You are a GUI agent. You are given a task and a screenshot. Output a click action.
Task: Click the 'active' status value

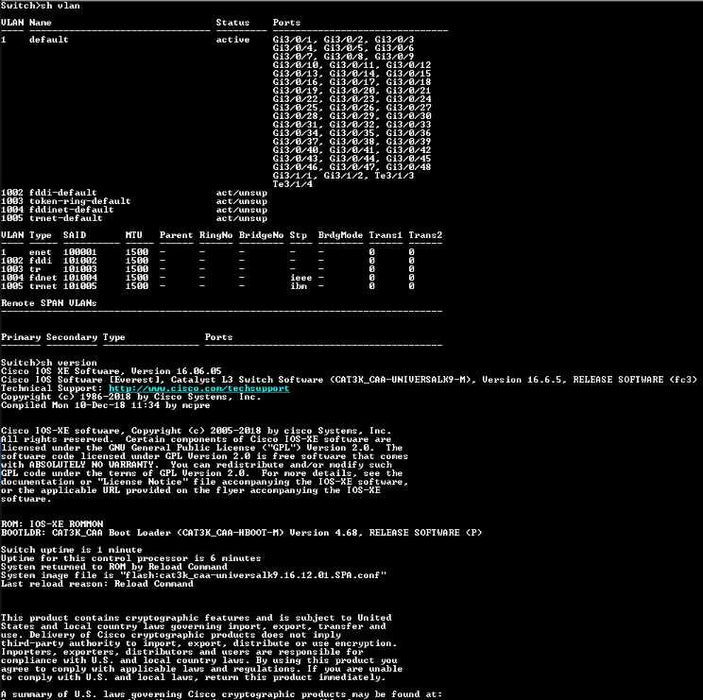233,39
